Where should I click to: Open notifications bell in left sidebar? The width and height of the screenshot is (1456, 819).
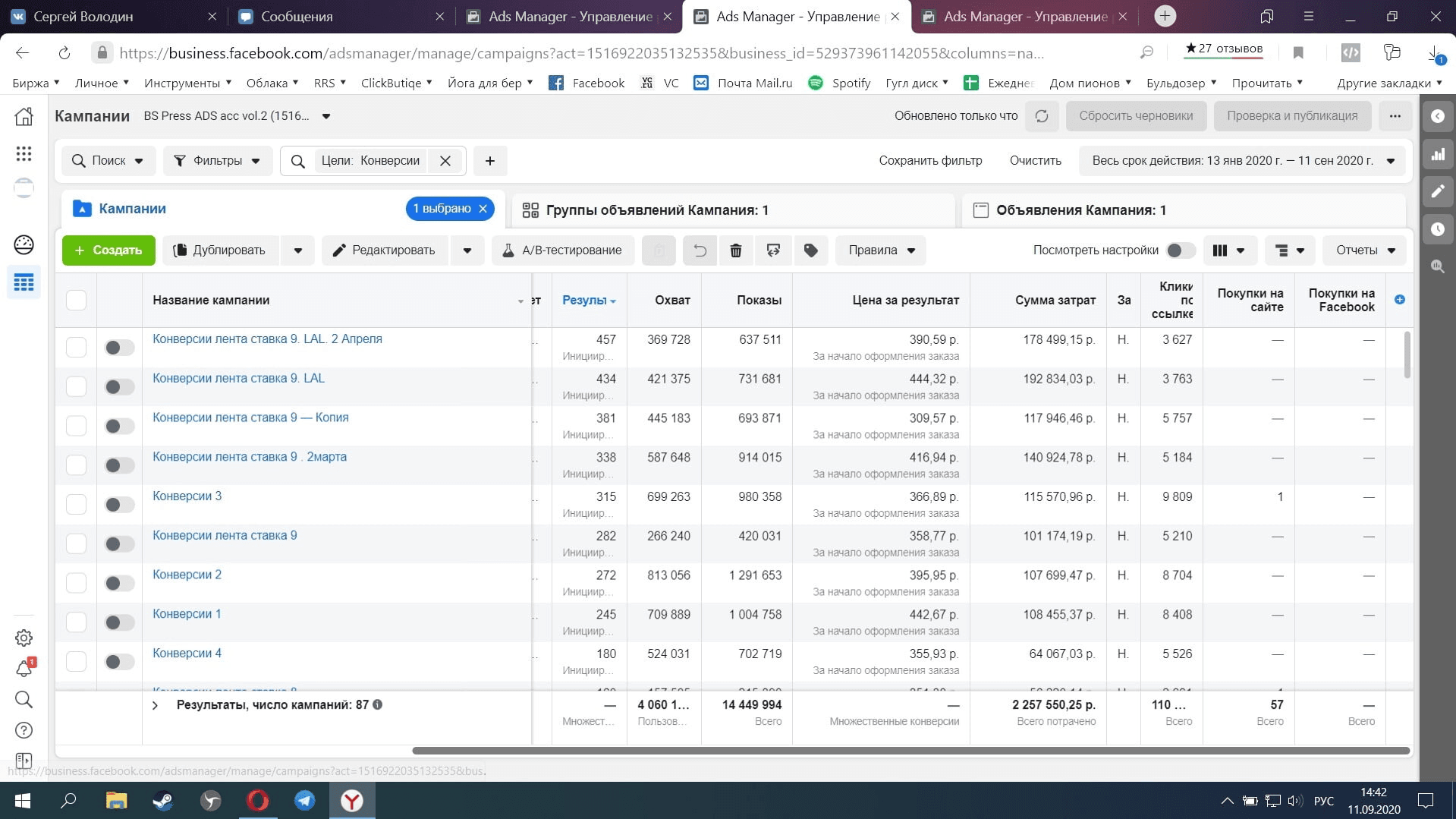point(24,669)
